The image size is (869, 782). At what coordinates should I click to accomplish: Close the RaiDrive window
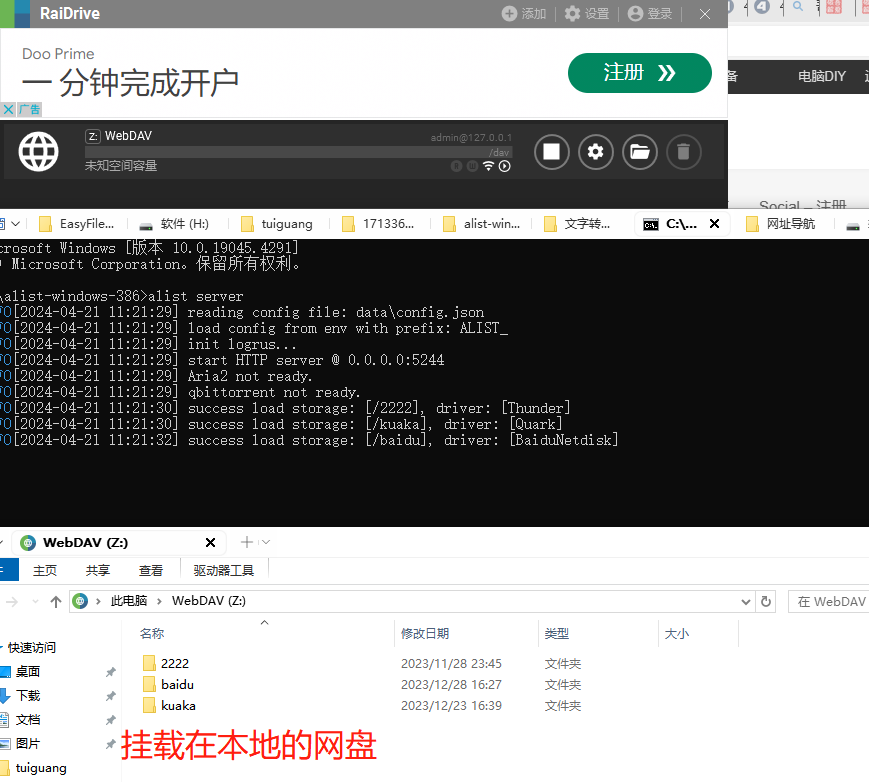tap(704, 14)
